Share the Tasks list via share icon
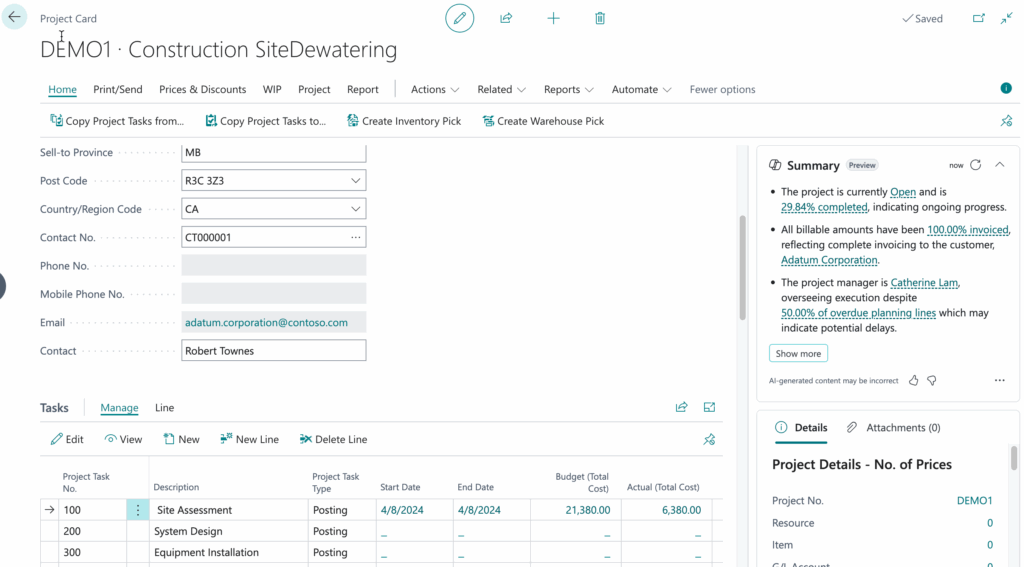Image resolution: width=1024 pixels, height=567 pixels. (x=681, y=407)
